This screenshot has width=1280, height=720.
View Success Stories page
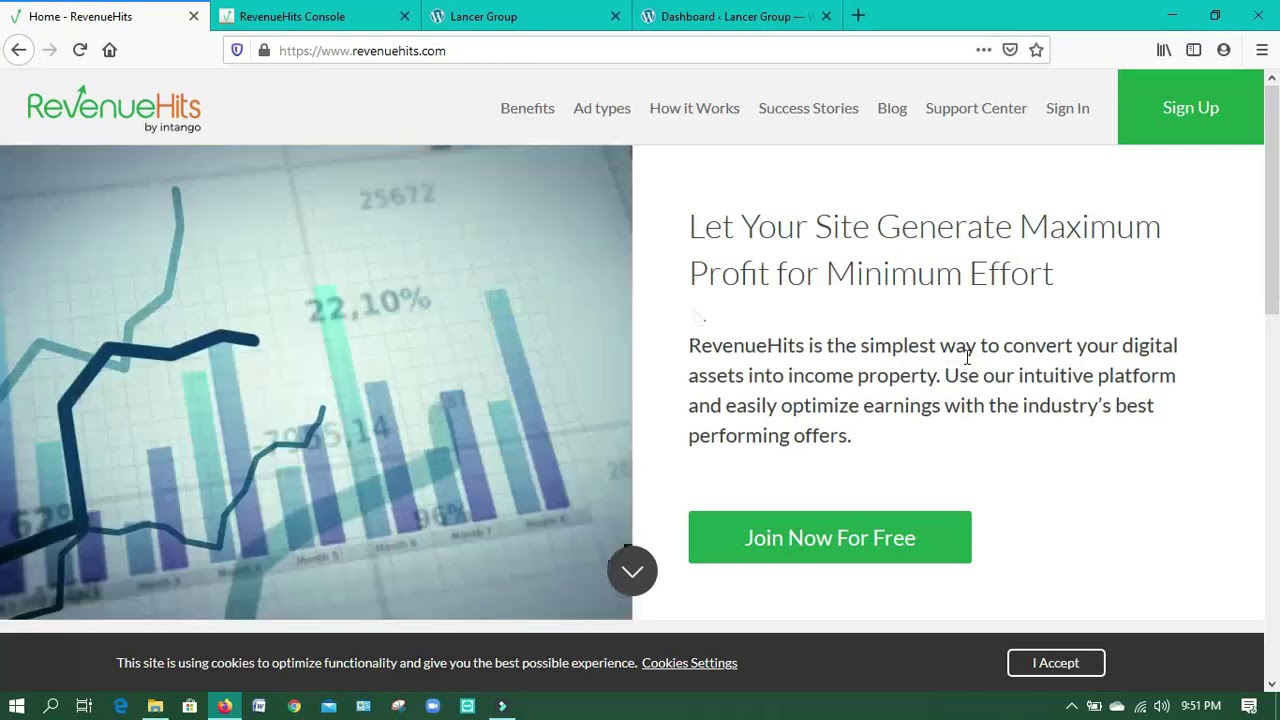coord(808,108)
